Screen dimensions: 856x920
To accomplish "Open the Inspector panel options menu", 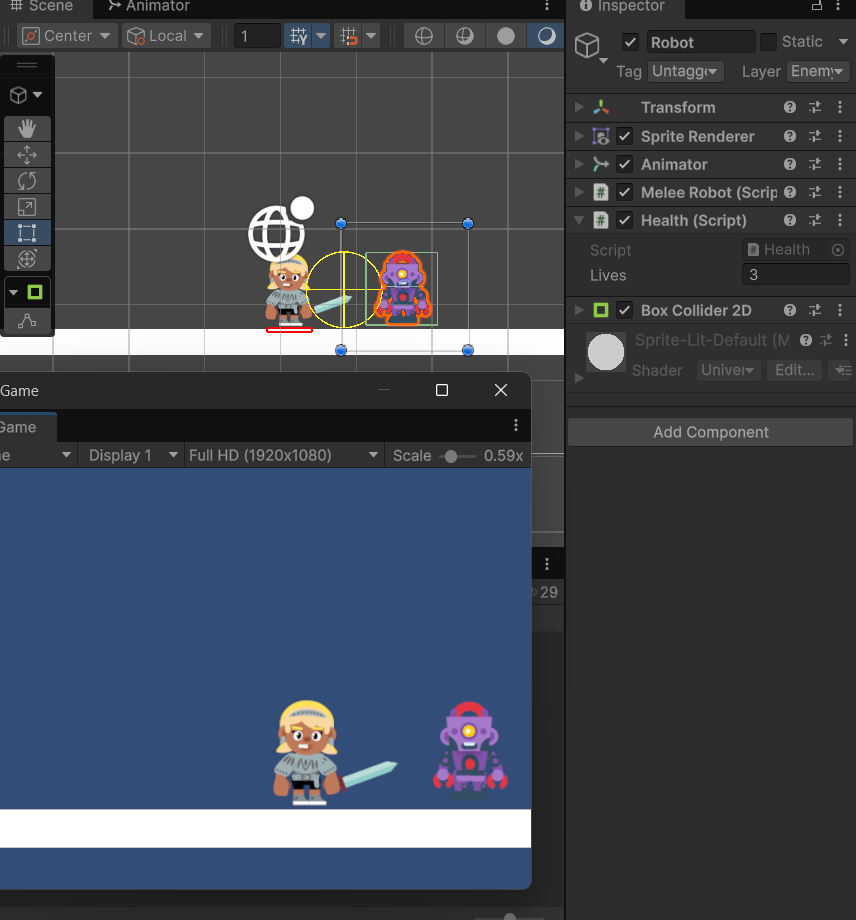I will click(x=838, y=6).
